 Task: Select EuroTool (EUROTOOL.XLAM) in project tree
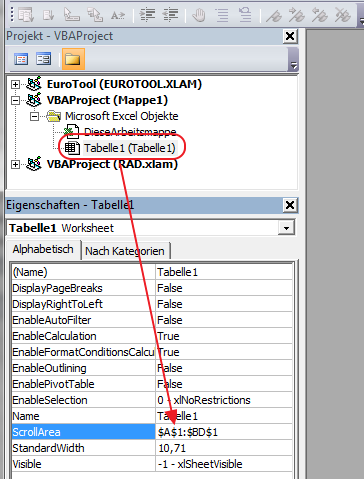coord(124,84)
